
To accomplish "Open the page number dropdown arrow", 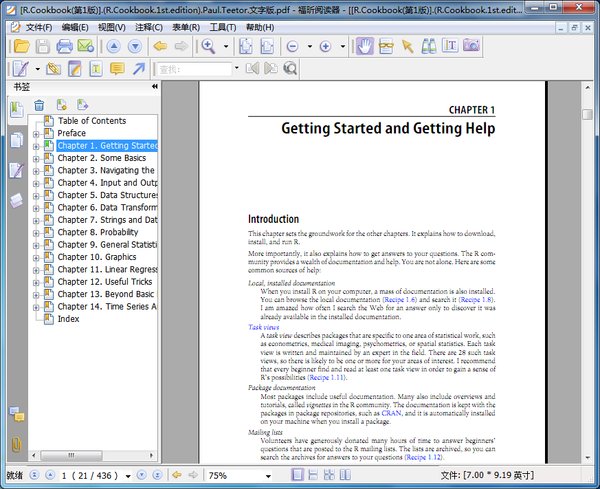I will [x=128, y=476].
